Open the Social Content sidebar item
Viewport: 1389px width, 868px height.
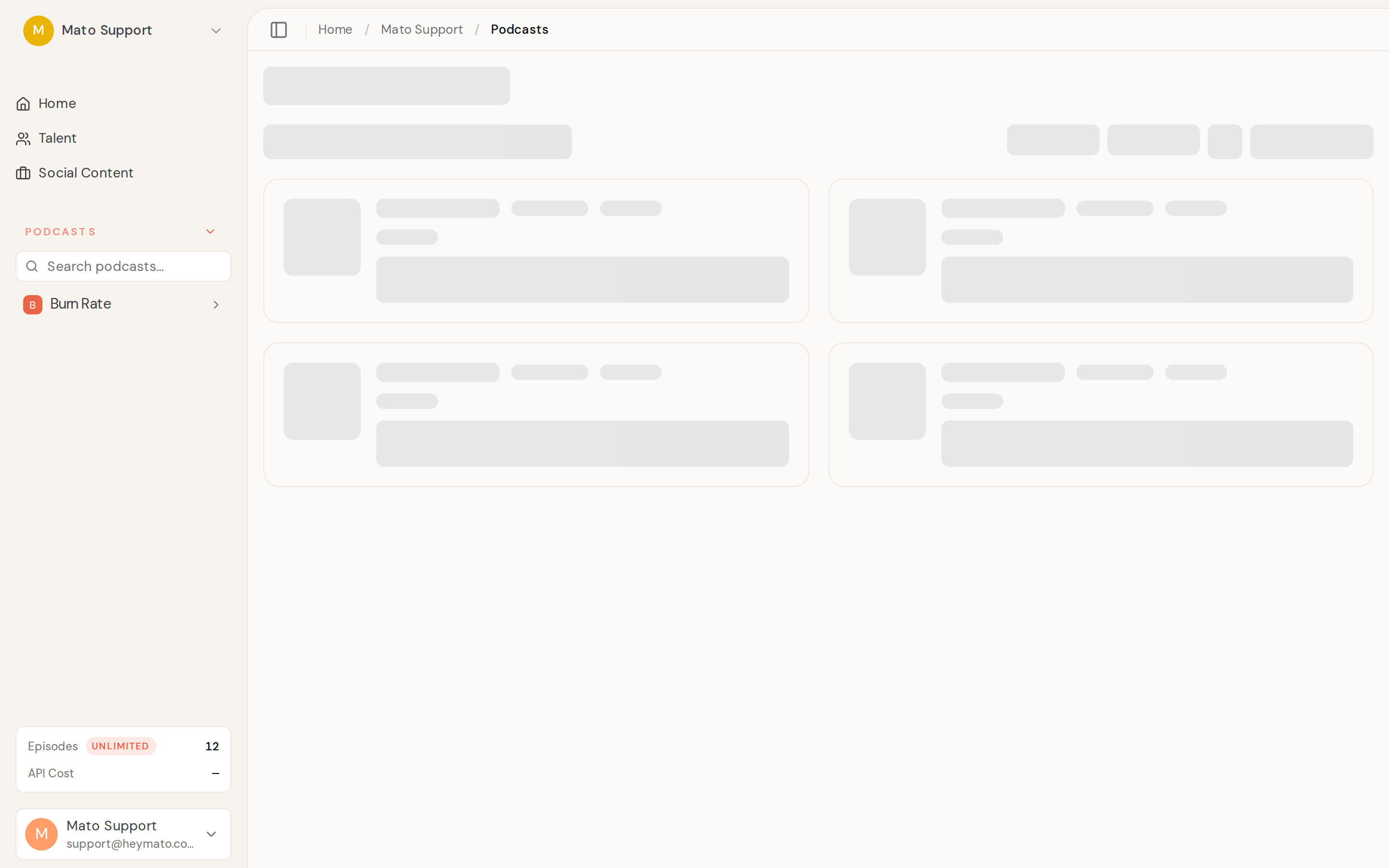tap(123, 173)
